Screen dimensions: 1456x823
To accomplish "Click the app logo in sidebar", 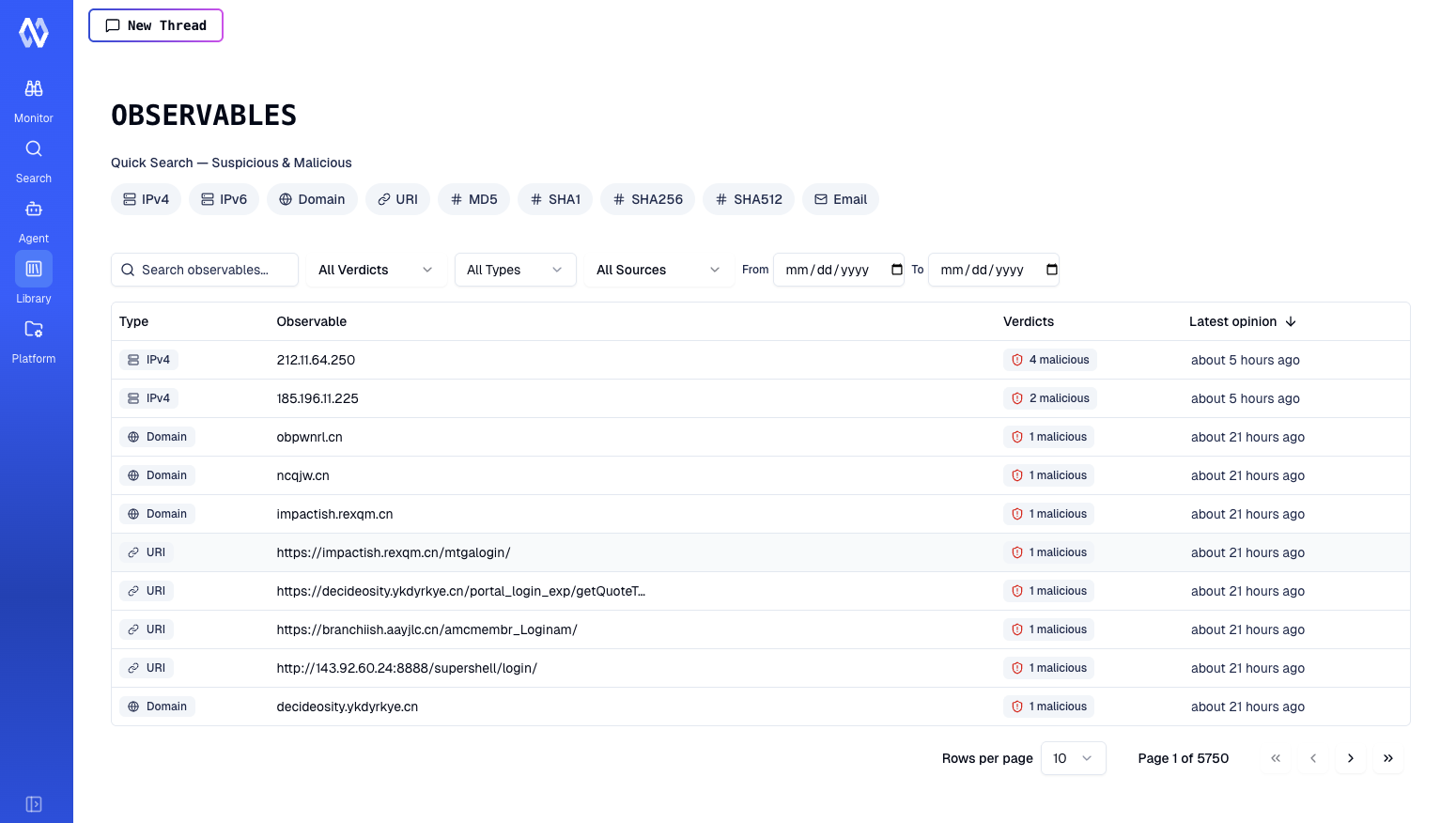I will (x=34, y=33).
